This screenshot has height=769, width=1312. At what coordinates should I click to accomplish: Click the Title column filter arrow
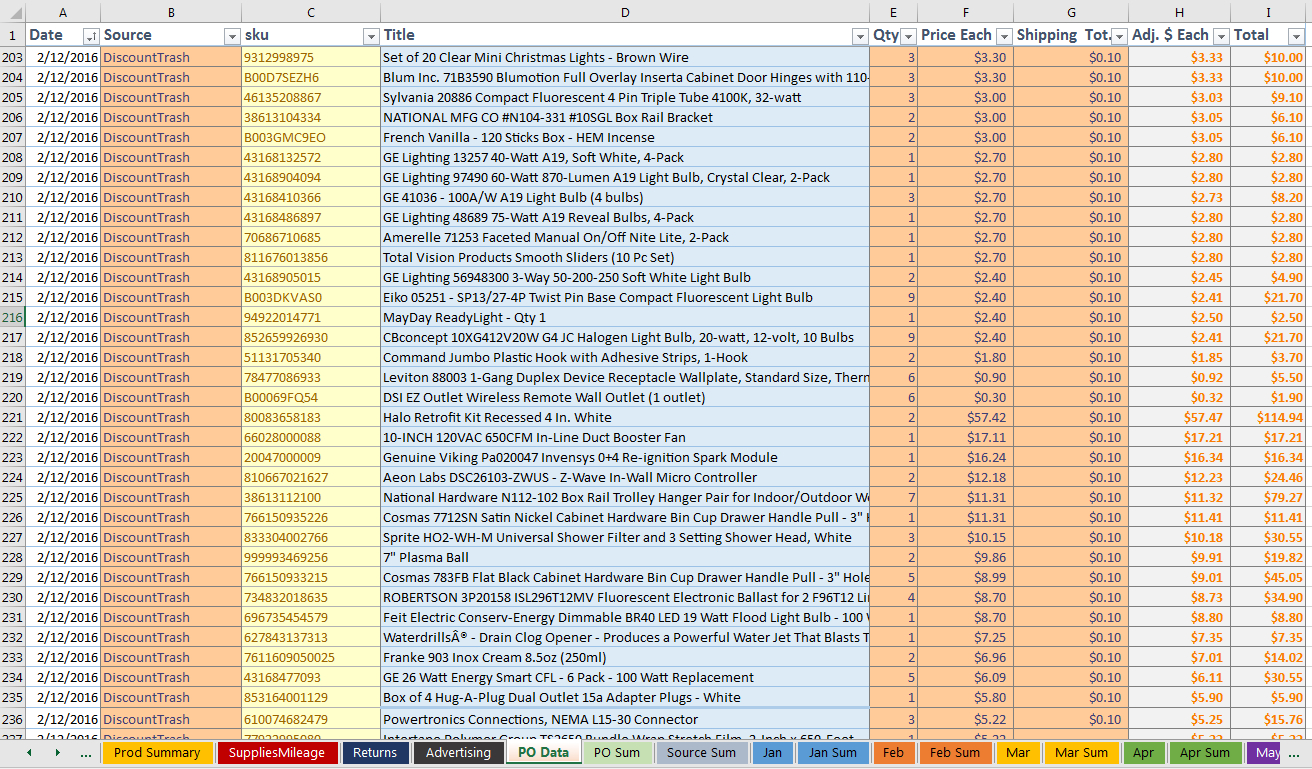click(x=859, y=36)
